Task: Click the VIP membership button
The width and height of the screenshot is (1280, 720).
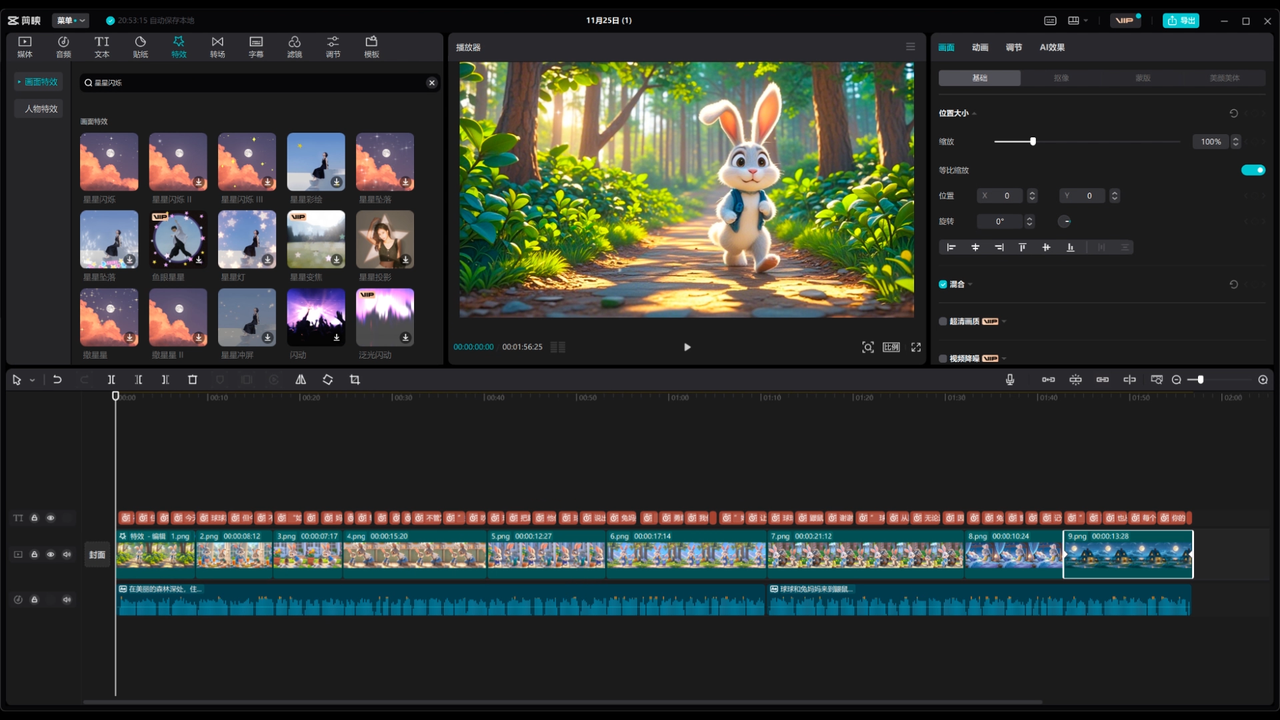Action: pyautogui.click(x=1126, y=20)
